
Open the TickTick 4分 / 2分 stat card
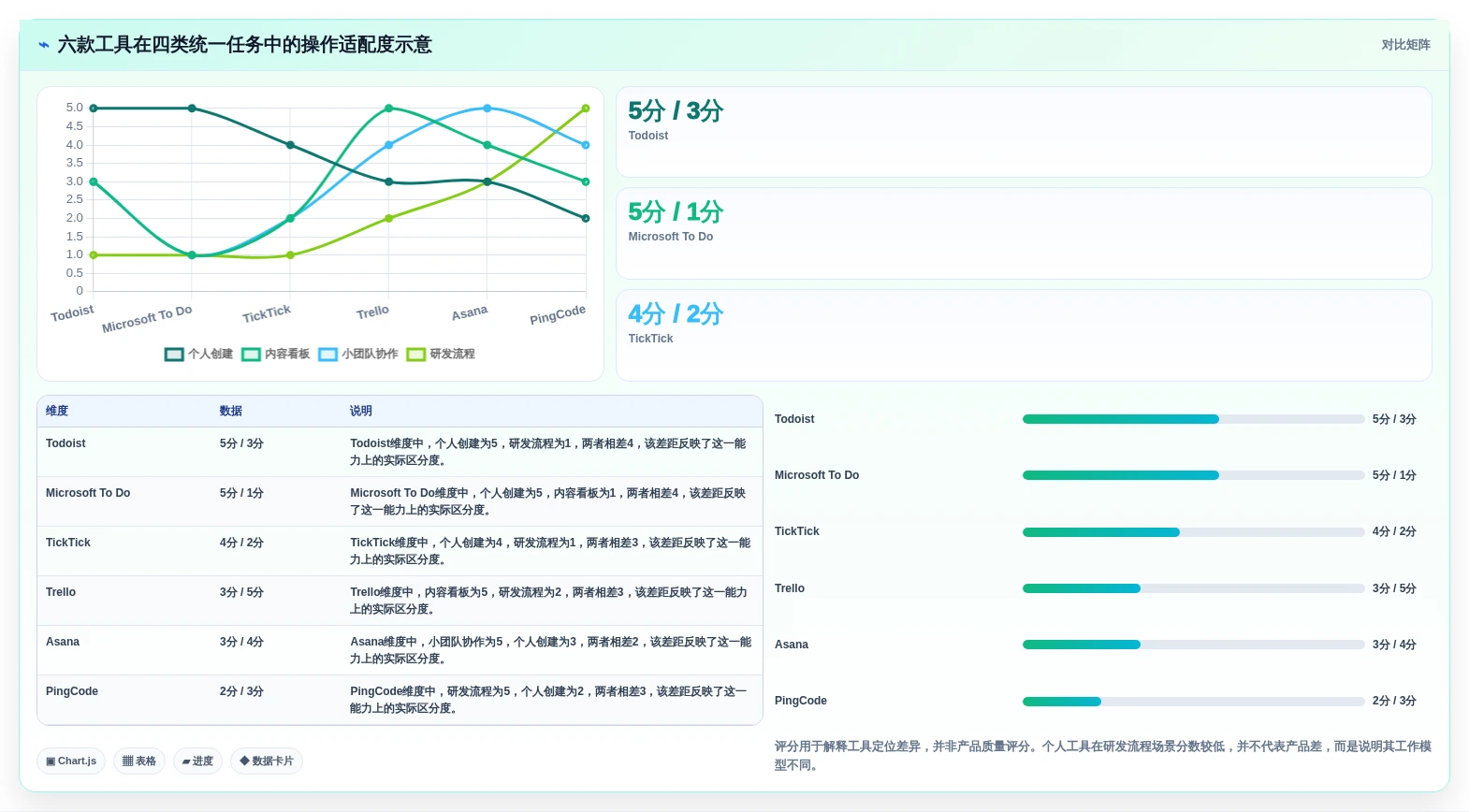point(1024,335)
